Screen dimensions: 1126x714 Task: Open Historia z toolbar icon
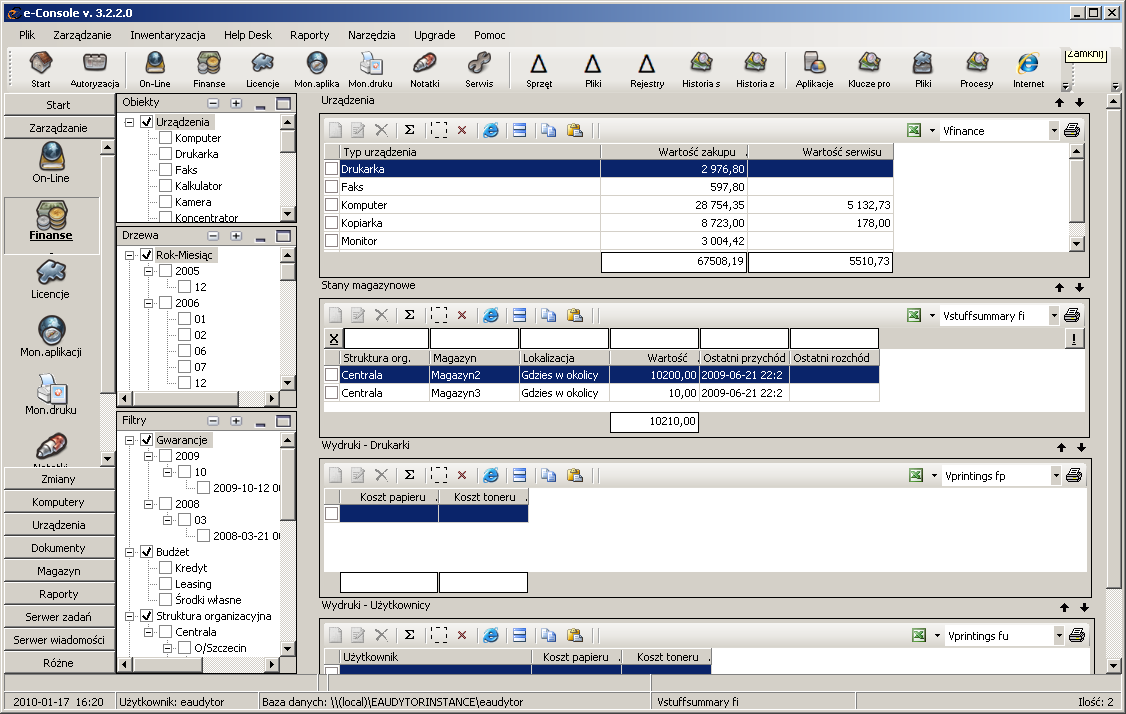(755, 70)
